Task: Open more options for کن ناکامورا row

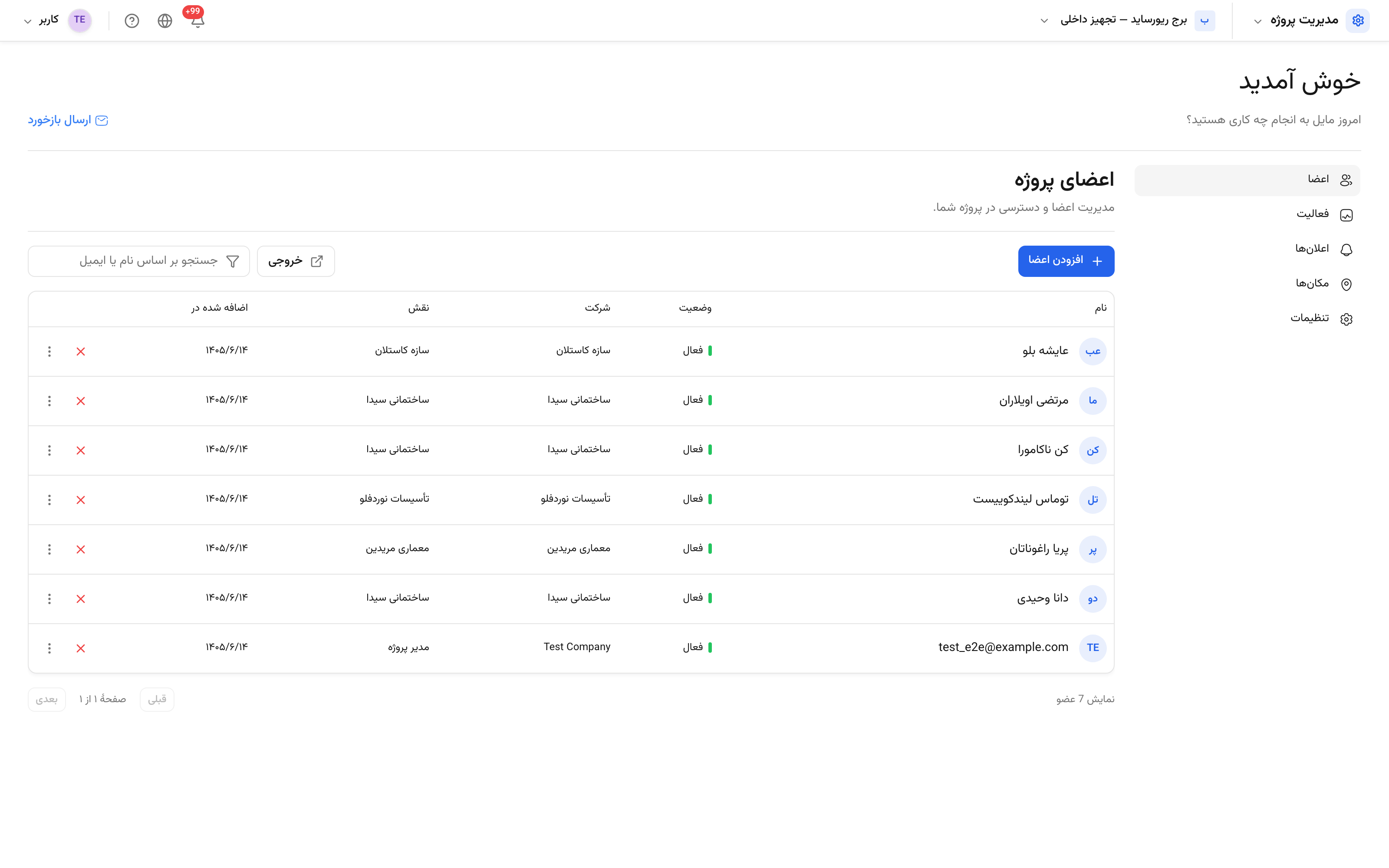Action: [x=49, y=450]
